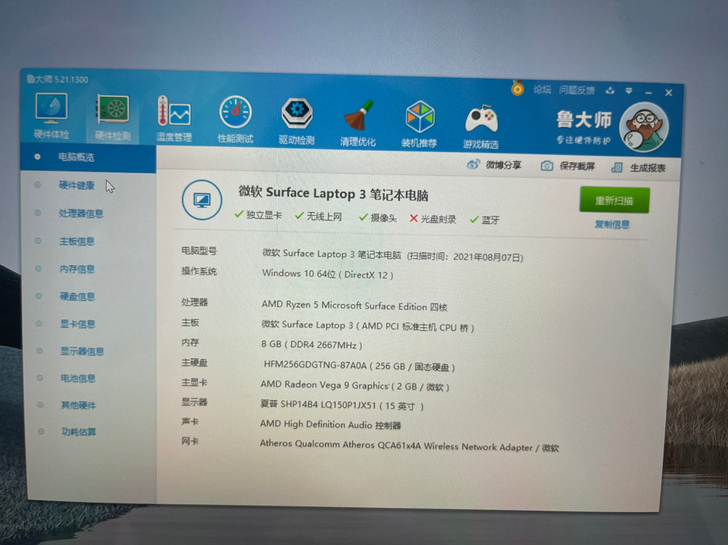Open 问题反馈 feedback link

click(x=577, y=90)
